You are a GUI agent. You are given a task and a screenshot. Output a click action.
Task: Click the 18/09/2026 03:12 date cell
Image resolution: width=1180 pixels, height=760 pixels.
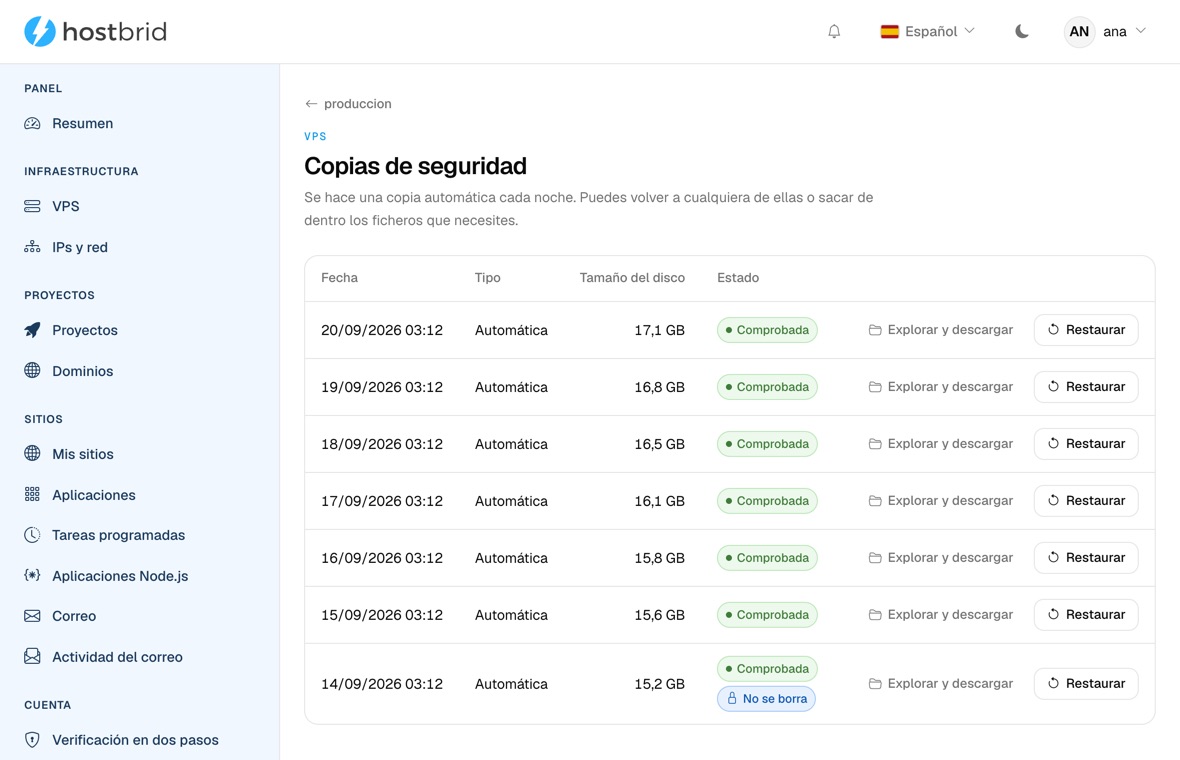click(x=382, y=444)
